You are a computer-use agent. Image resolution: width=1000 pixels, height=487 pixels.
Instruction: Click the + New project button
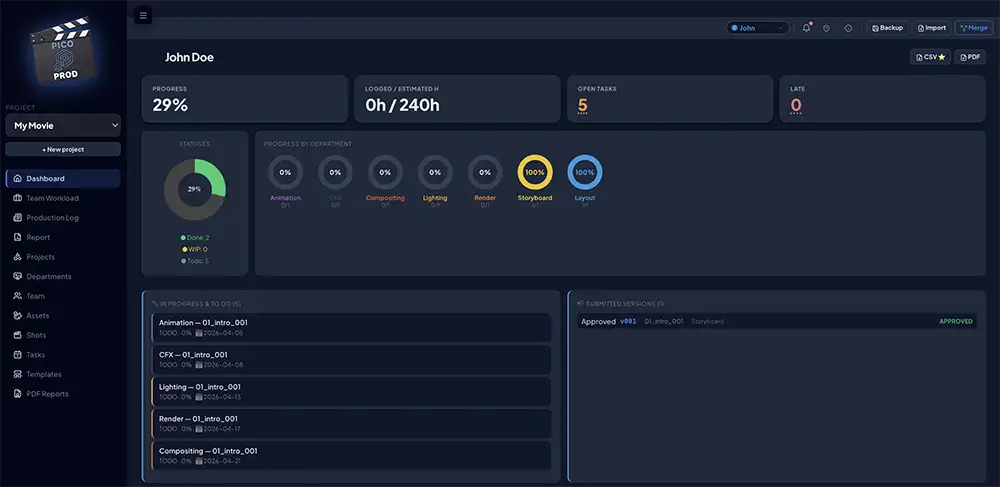(x=62, y=149)
